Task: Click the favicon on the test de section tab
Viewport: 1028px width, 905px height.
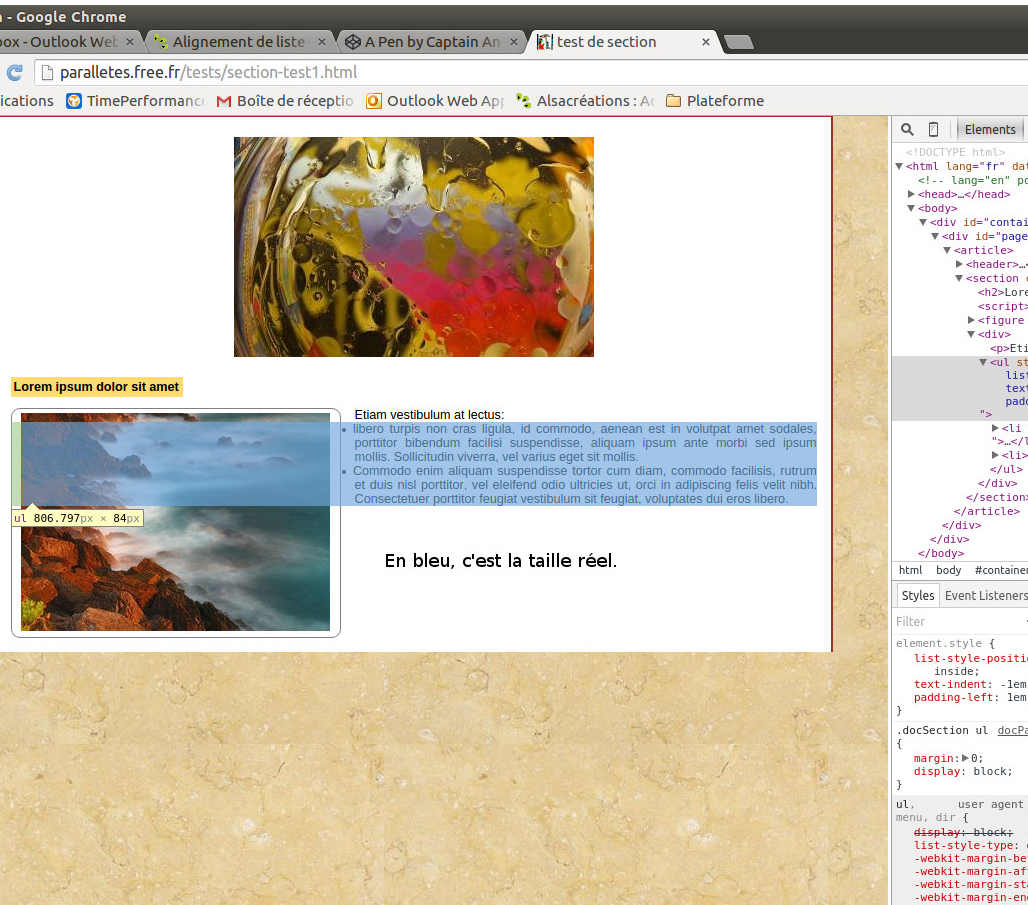Action: 544,42
